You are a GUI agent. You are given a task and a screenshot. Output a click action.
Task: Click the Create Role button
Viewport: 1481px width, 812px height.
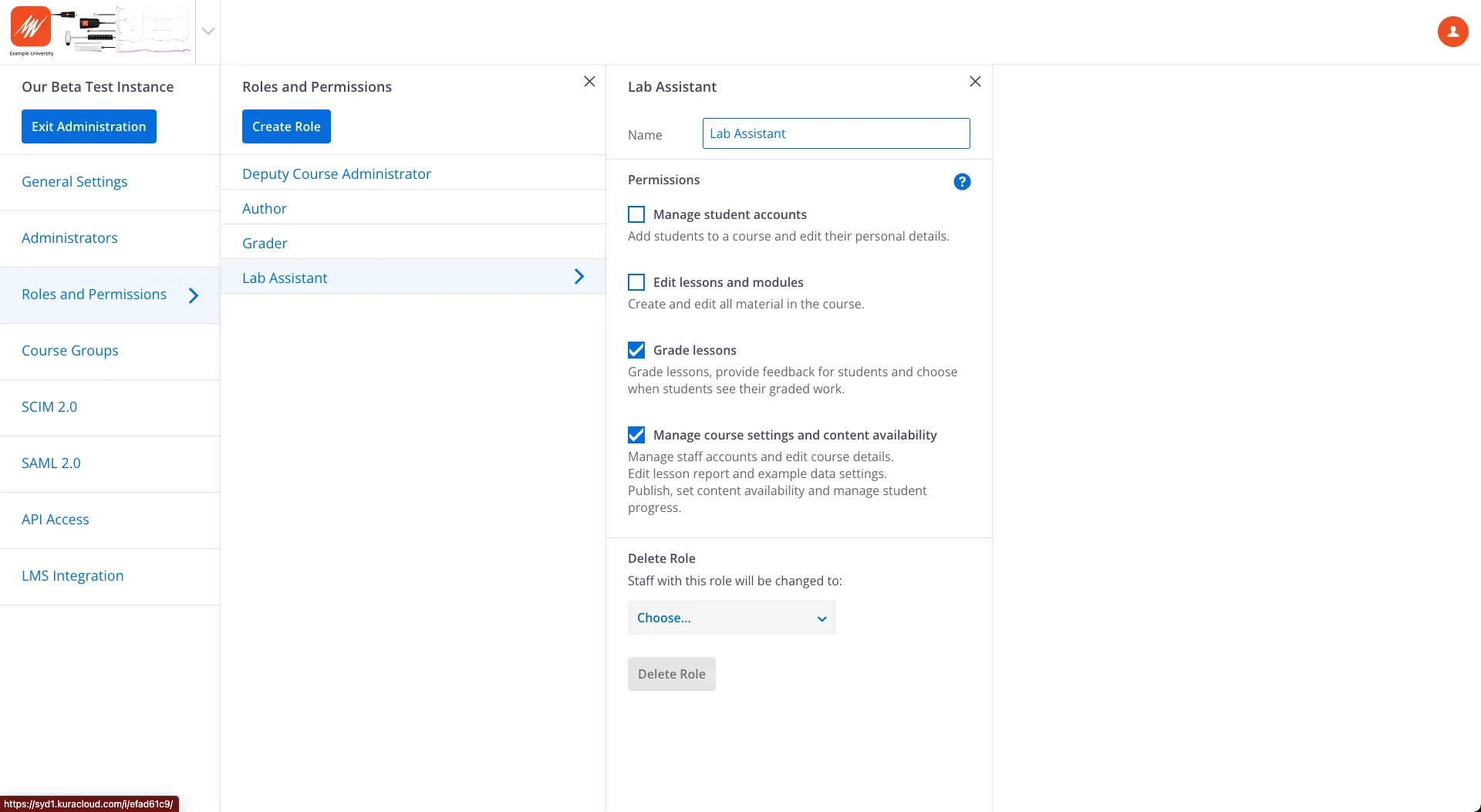click(286, 126)
